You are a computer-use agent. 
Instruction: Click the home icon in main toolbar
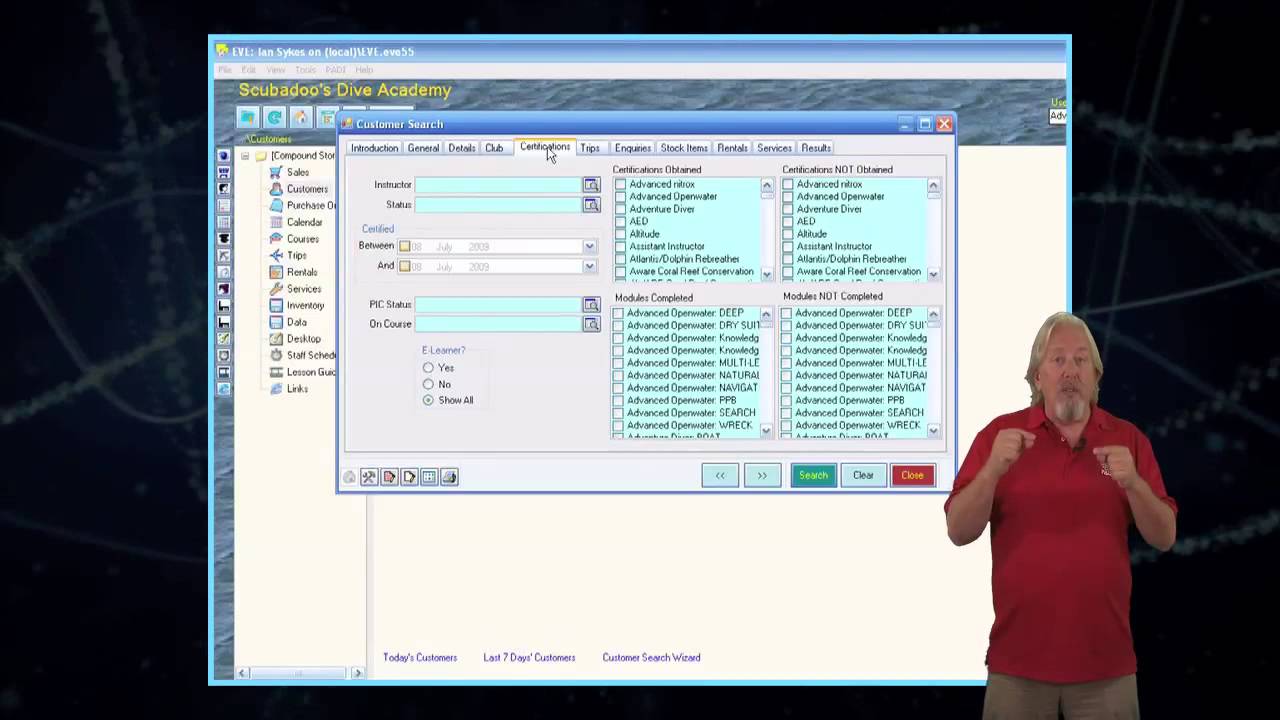[x=300, y=117]
